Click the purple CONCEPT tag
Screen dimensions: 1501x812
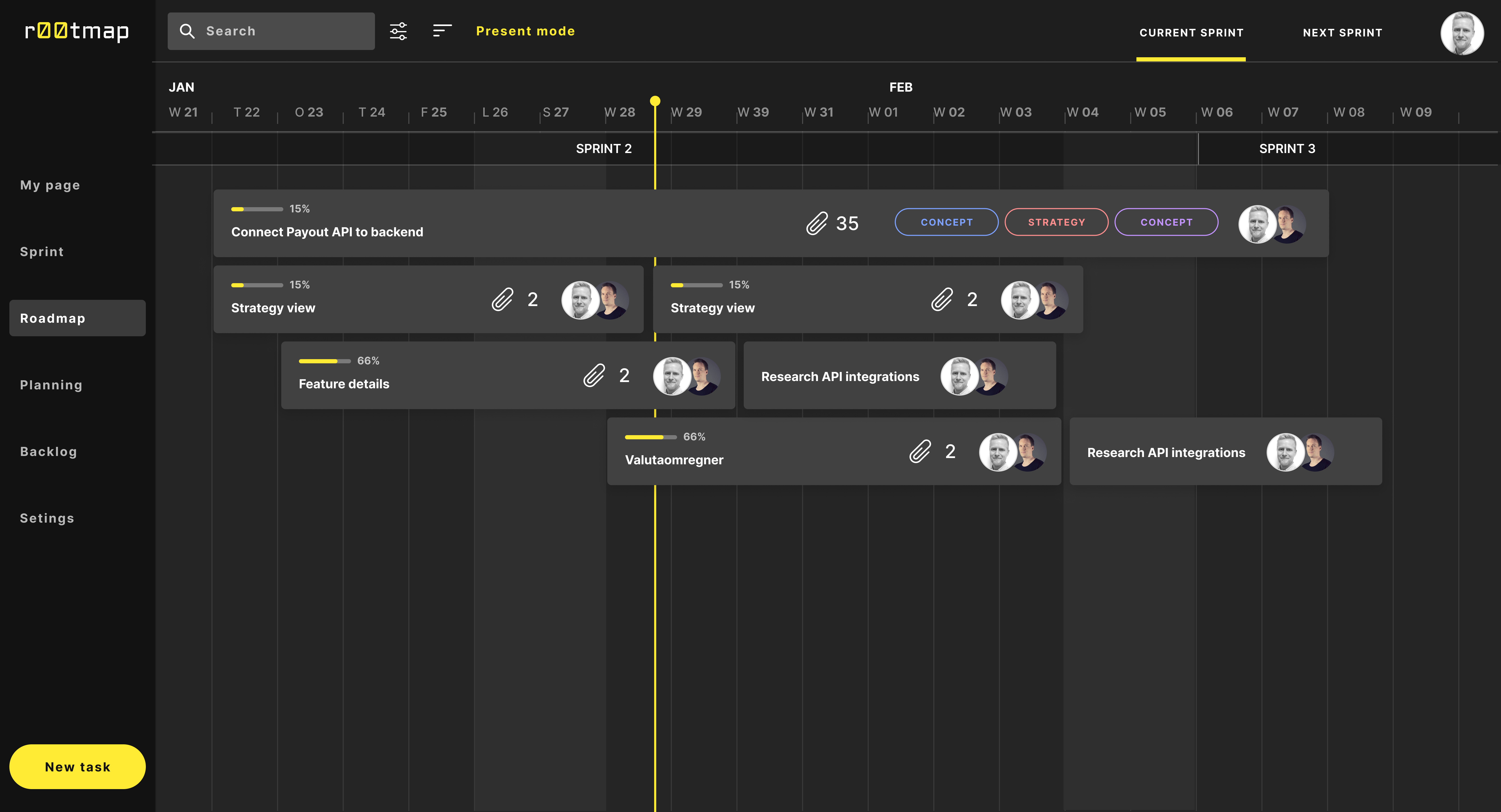coord(1167,222)
